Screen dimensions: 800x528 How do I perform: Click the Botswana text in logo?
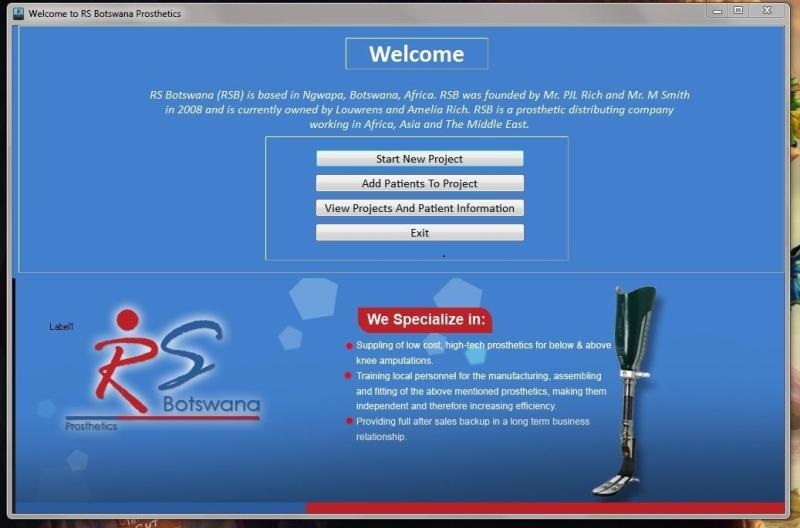210,406
